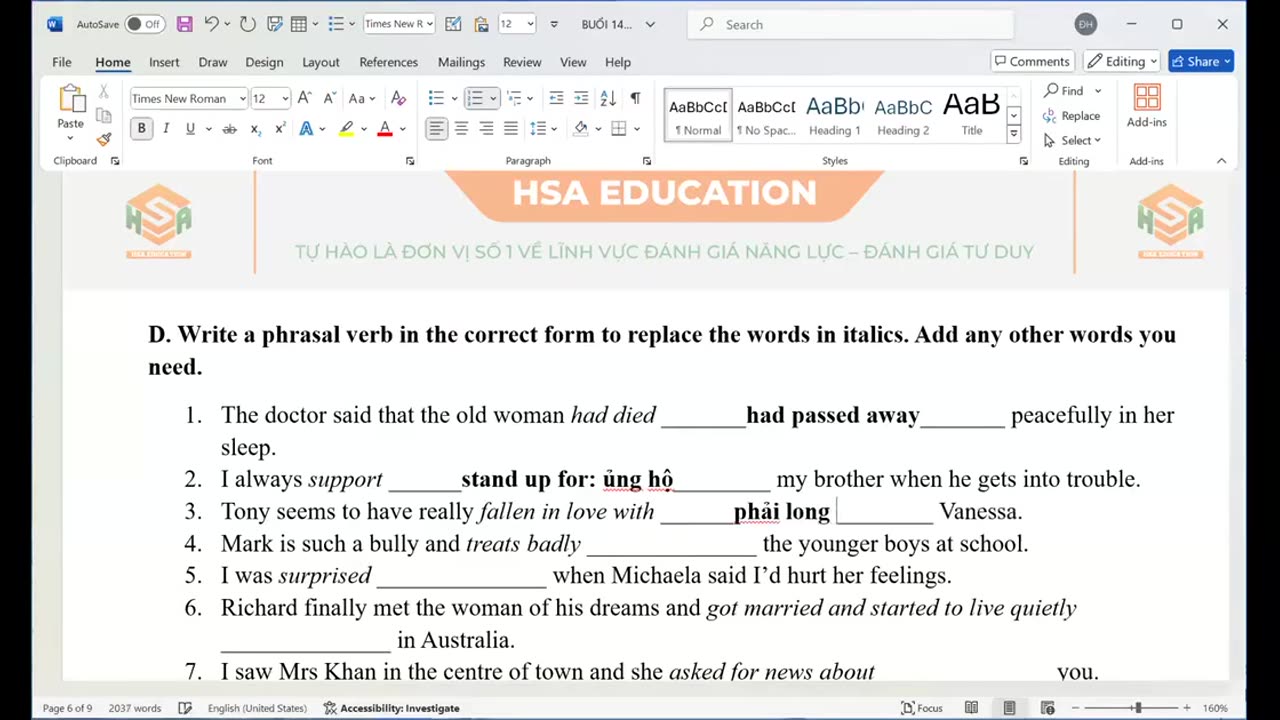Apply the yellow text highlight color
Screen dimensions: 1280x720
tap(346, 129)
